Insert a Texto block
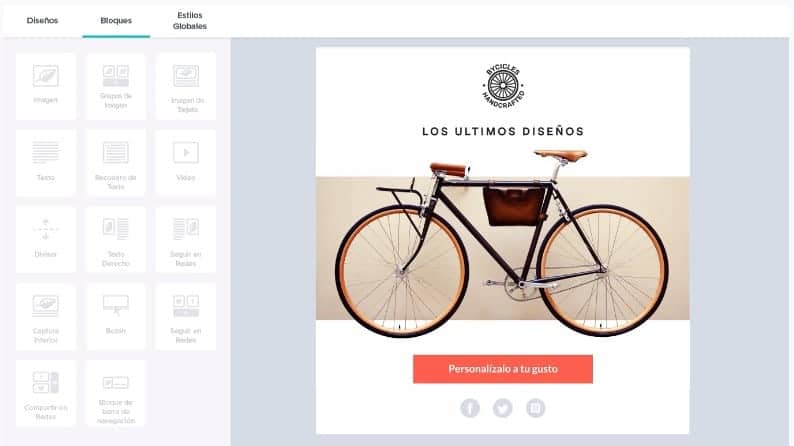Viewport: 794px width, 446px height. coord(46,163)
